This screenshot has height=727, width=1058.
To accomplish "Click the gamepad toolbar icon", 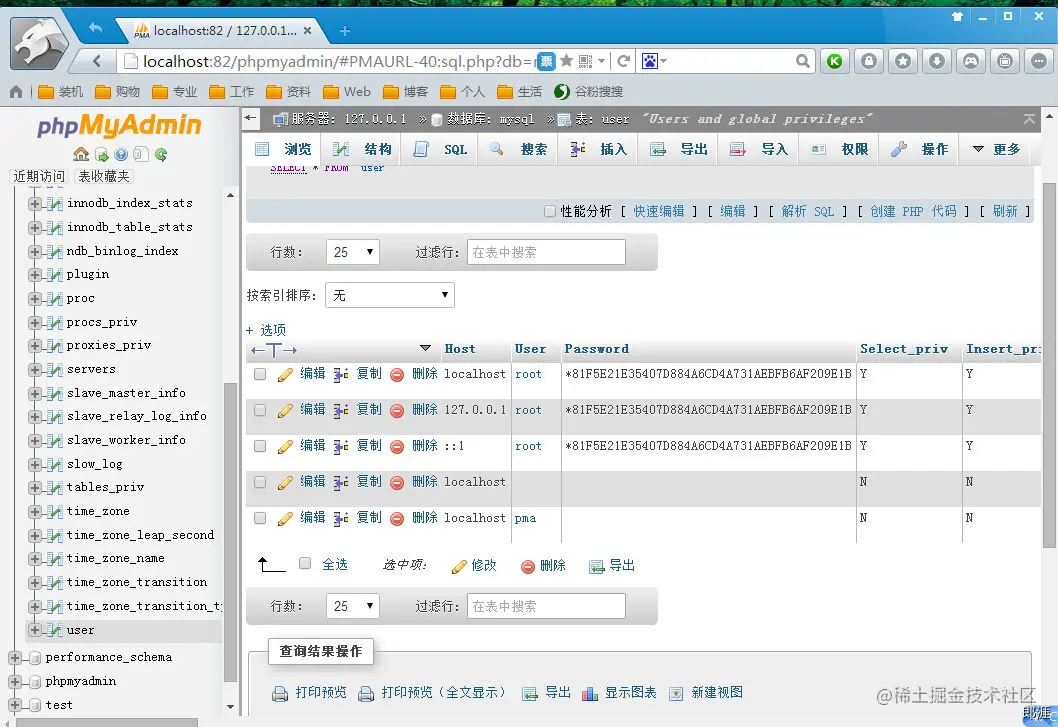I will (x=970, y=61).
